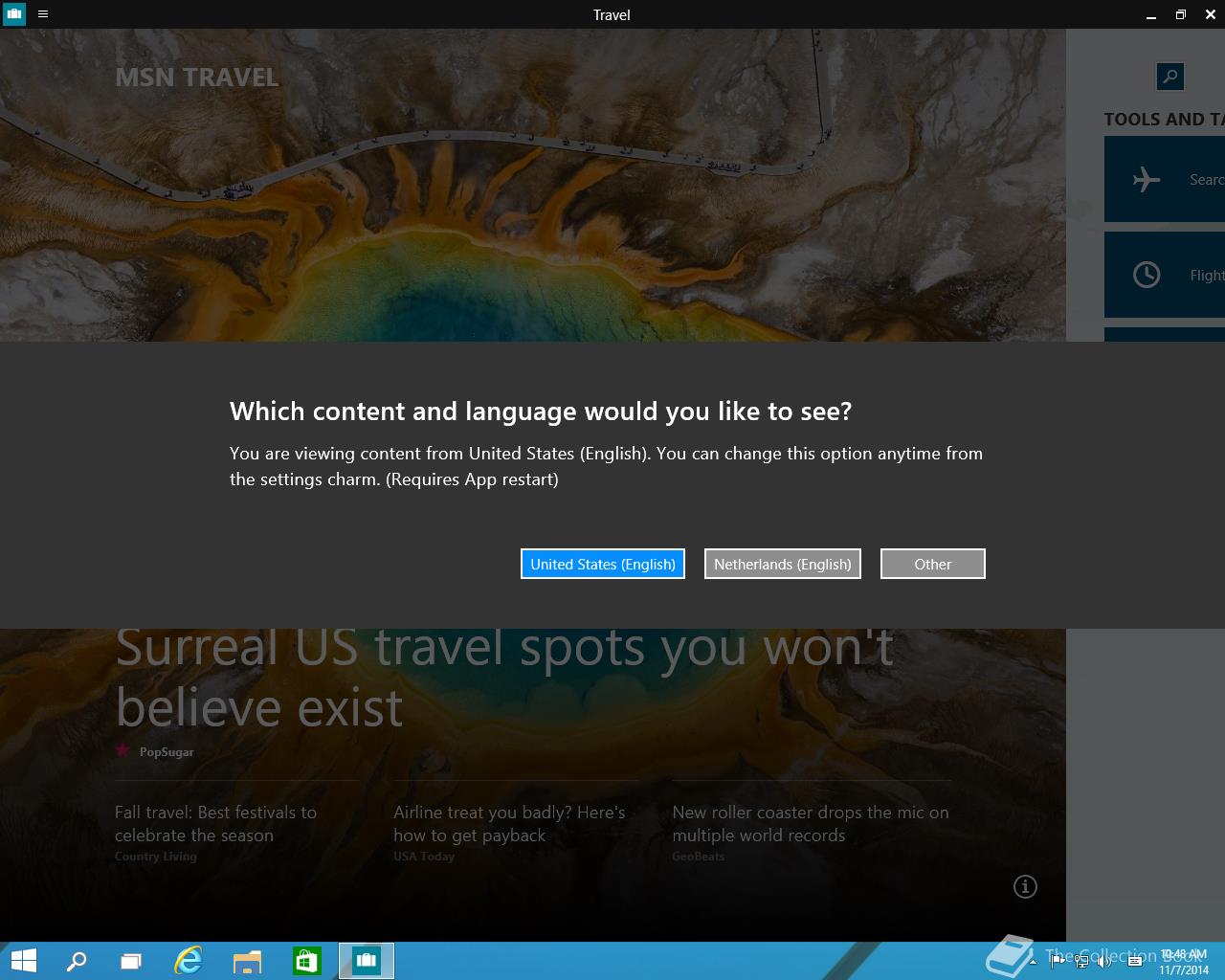The height and width of the screenshot is (980, 1225).
Task: Select the Travel app taskbar button
Action: pyautogui.click(x=367, y=961)
